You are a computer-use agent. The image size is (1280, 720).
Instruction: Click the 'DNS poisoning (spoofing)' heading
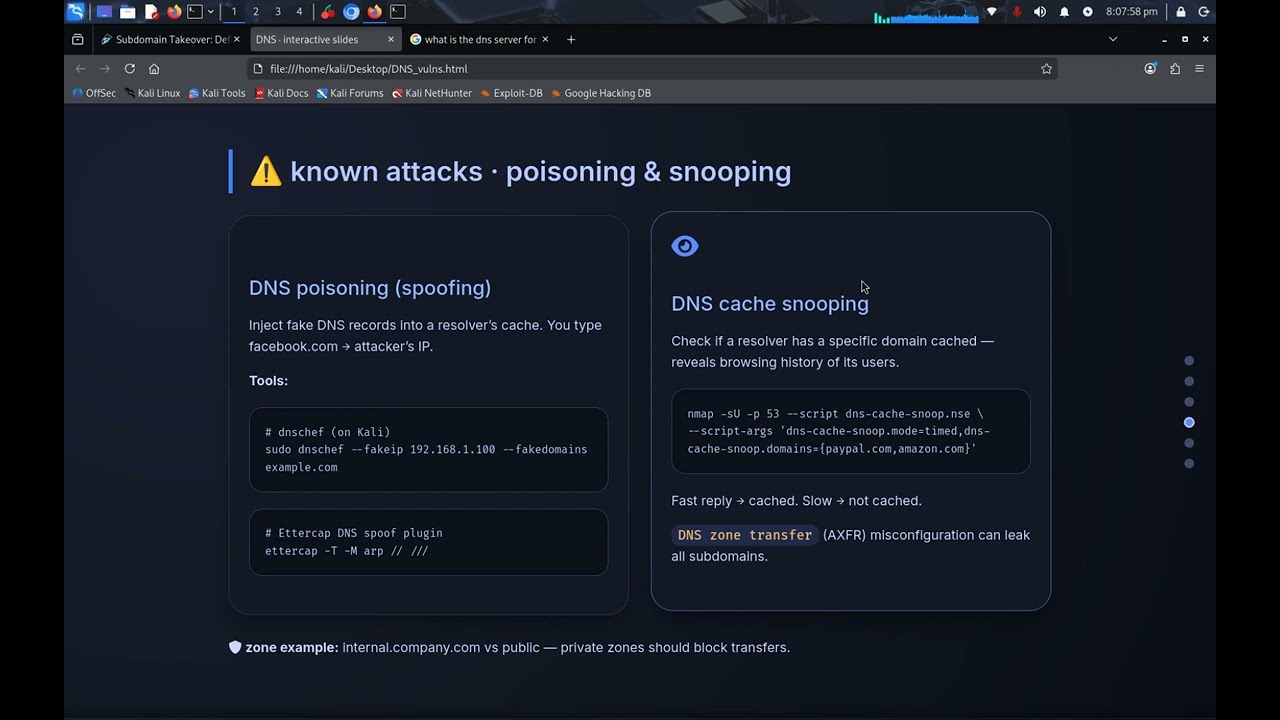(x=370, y=288)
